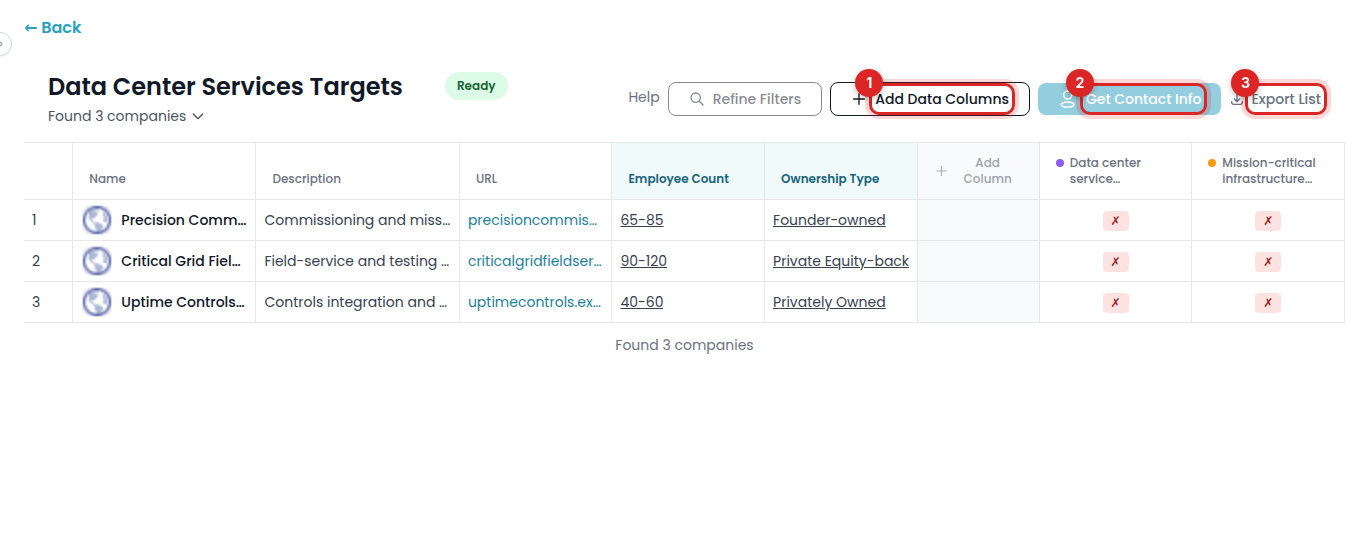1369x560 pixels.
Task: Click Mission-critical X badge for Precision Comm
Action: pyautogui.click(x=1268, y=221)
